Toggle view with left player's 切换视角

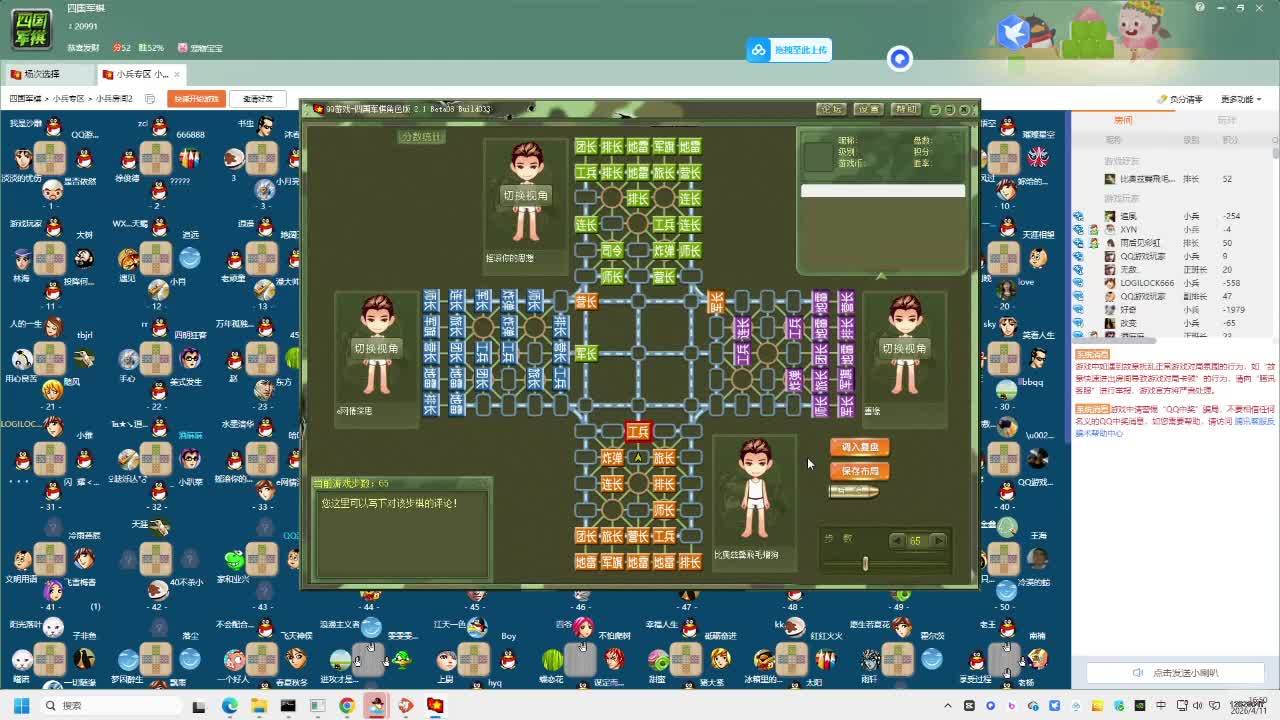(x=376, y=348)
